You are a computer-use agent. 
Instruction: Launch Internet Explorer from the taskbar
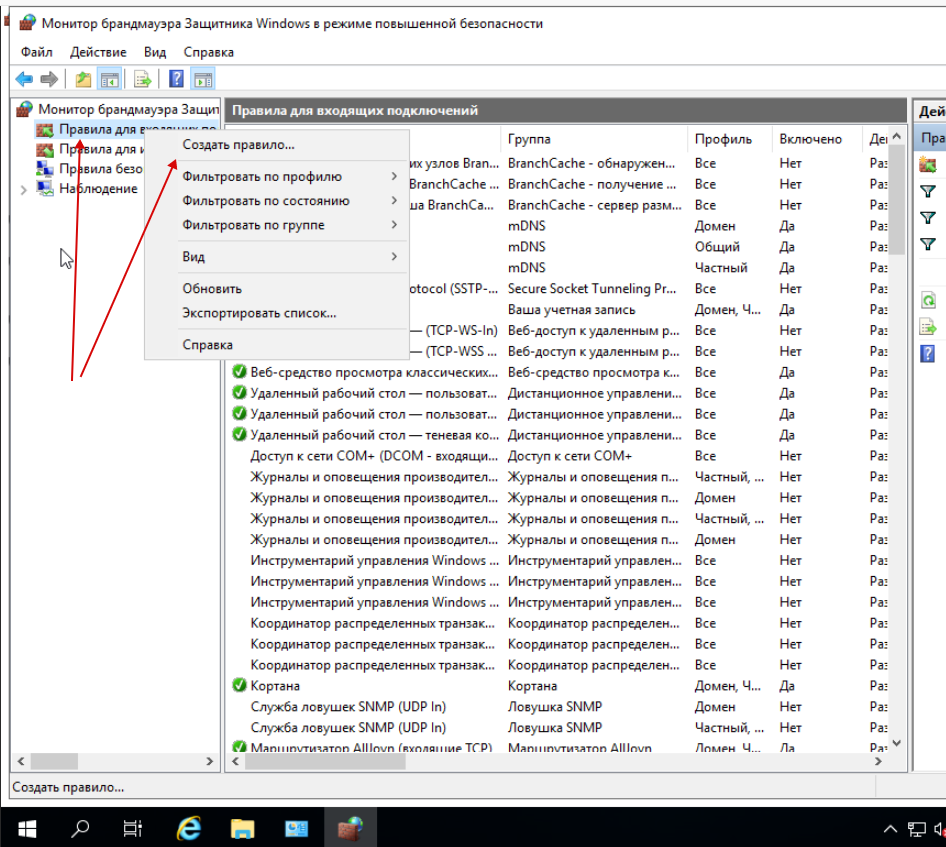(189, 829)
